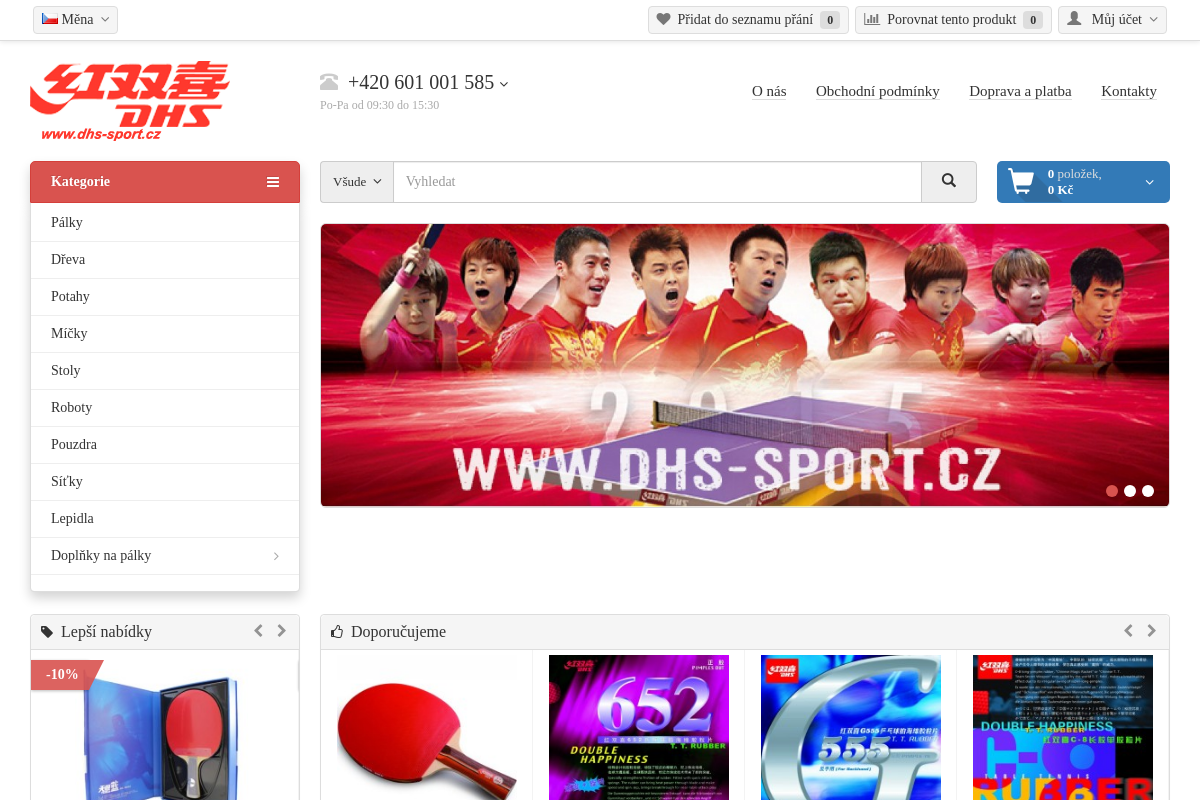Click the telephone icon beside phone number

329,82
